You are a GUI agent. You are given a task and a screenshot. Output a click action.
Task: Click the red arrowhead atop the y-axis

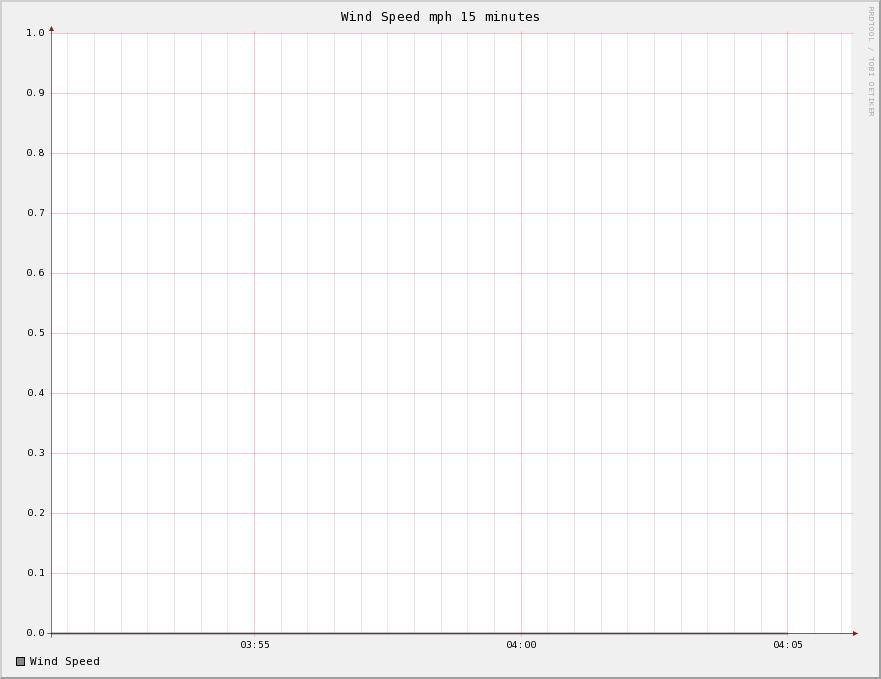51,29
